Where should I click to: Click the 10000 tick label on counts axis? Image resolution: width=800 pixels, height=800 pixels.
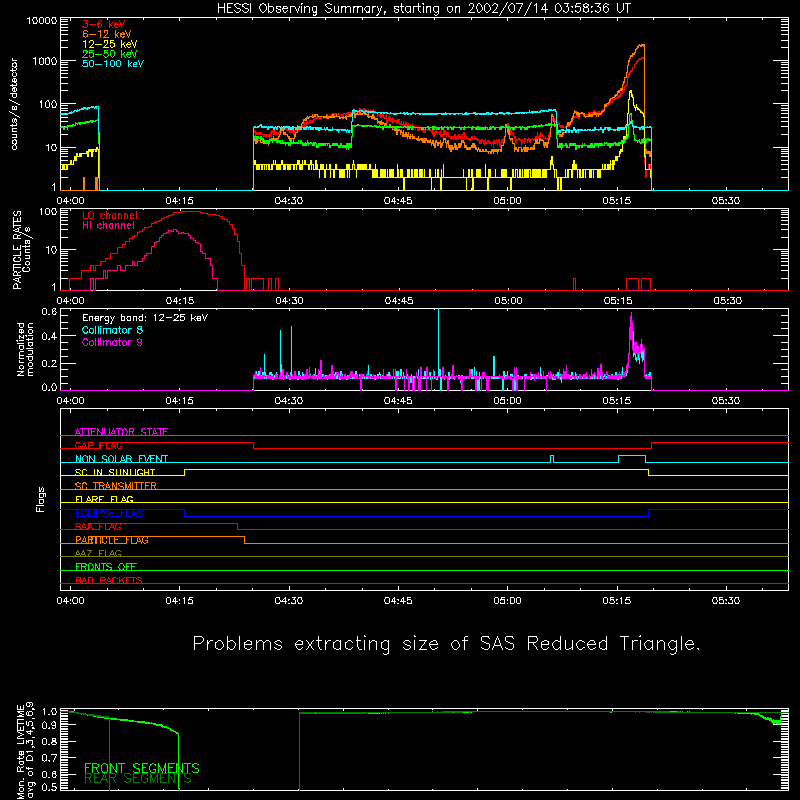(42, 21)
